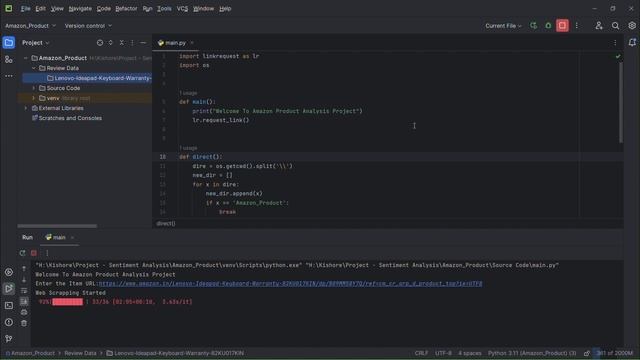
Task: Stop process in Run panel toolbar
Action: pos(34,253)
